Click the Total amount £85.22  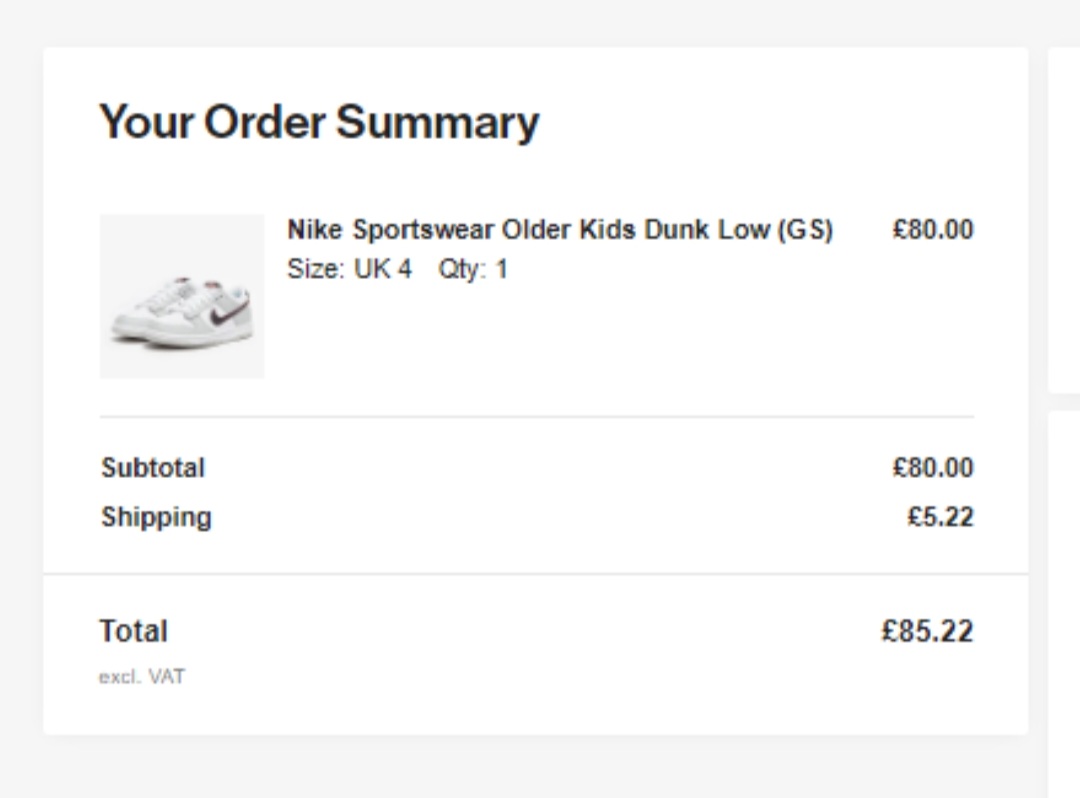pos(927,631)
